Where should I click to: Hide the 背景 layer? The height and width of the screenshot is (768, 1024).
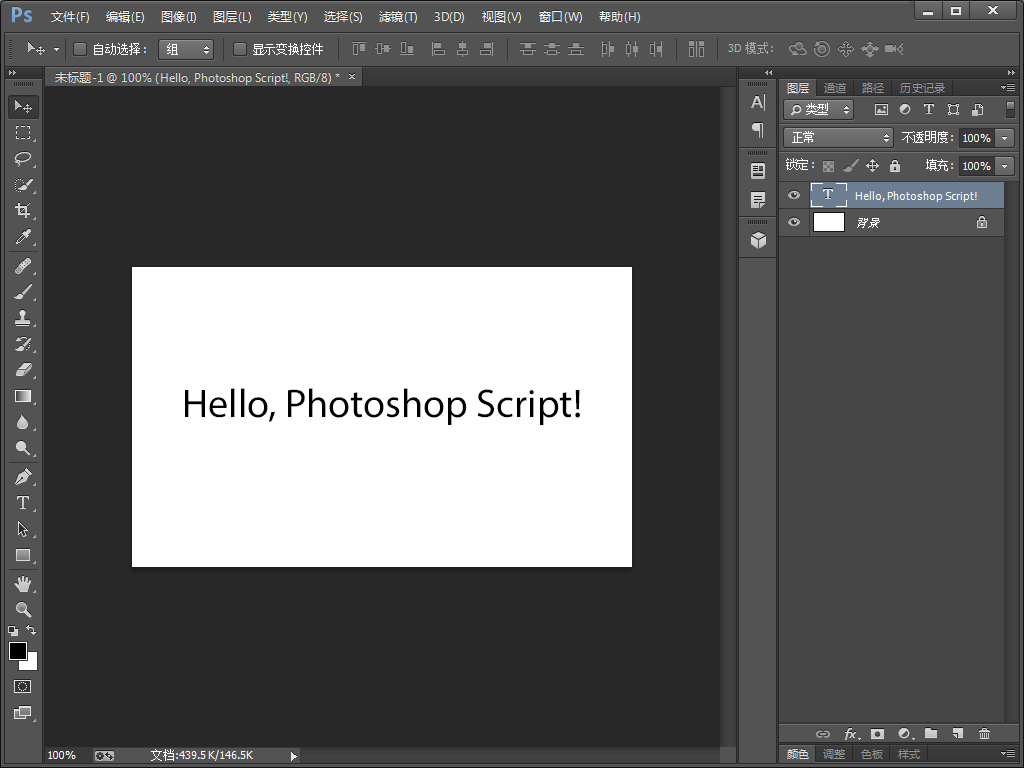pos(794,222)
